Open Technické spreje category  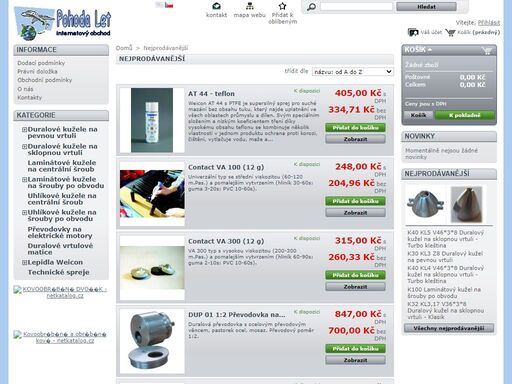point(59,272)
